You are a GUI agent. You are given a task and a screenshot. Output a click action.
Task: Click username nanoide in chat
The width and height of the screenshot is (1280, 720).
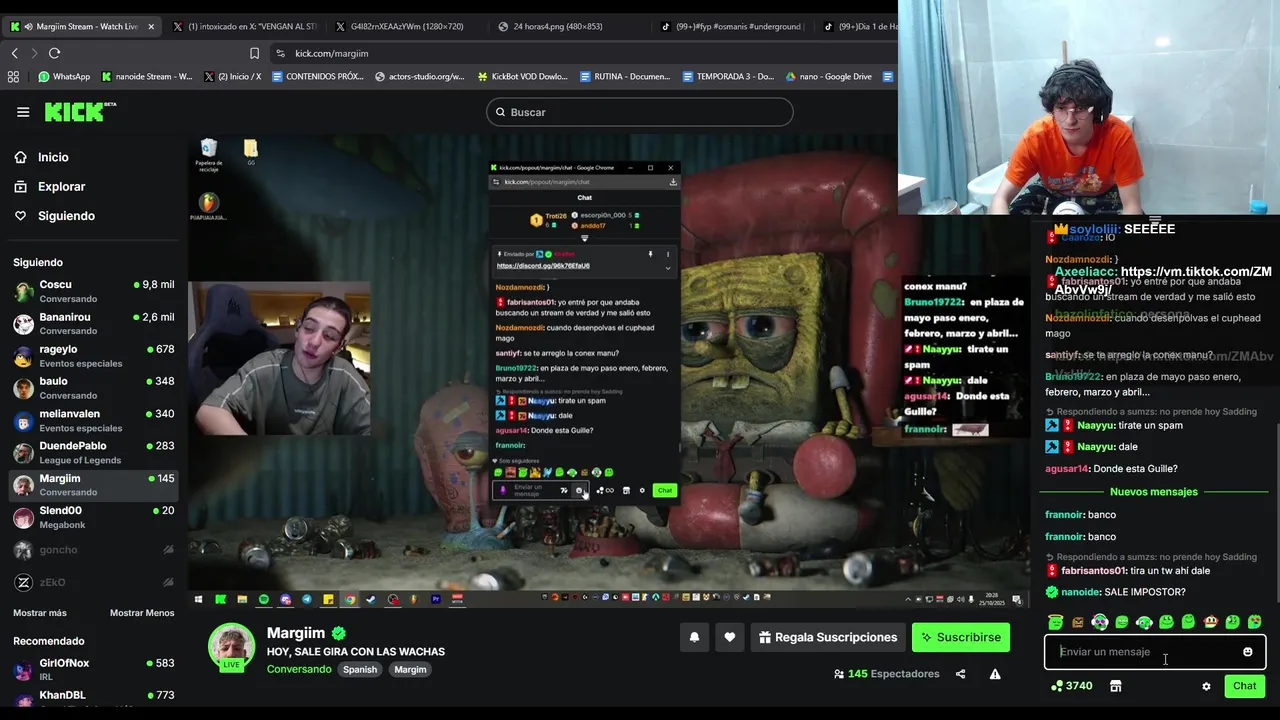coord(1080,592)
